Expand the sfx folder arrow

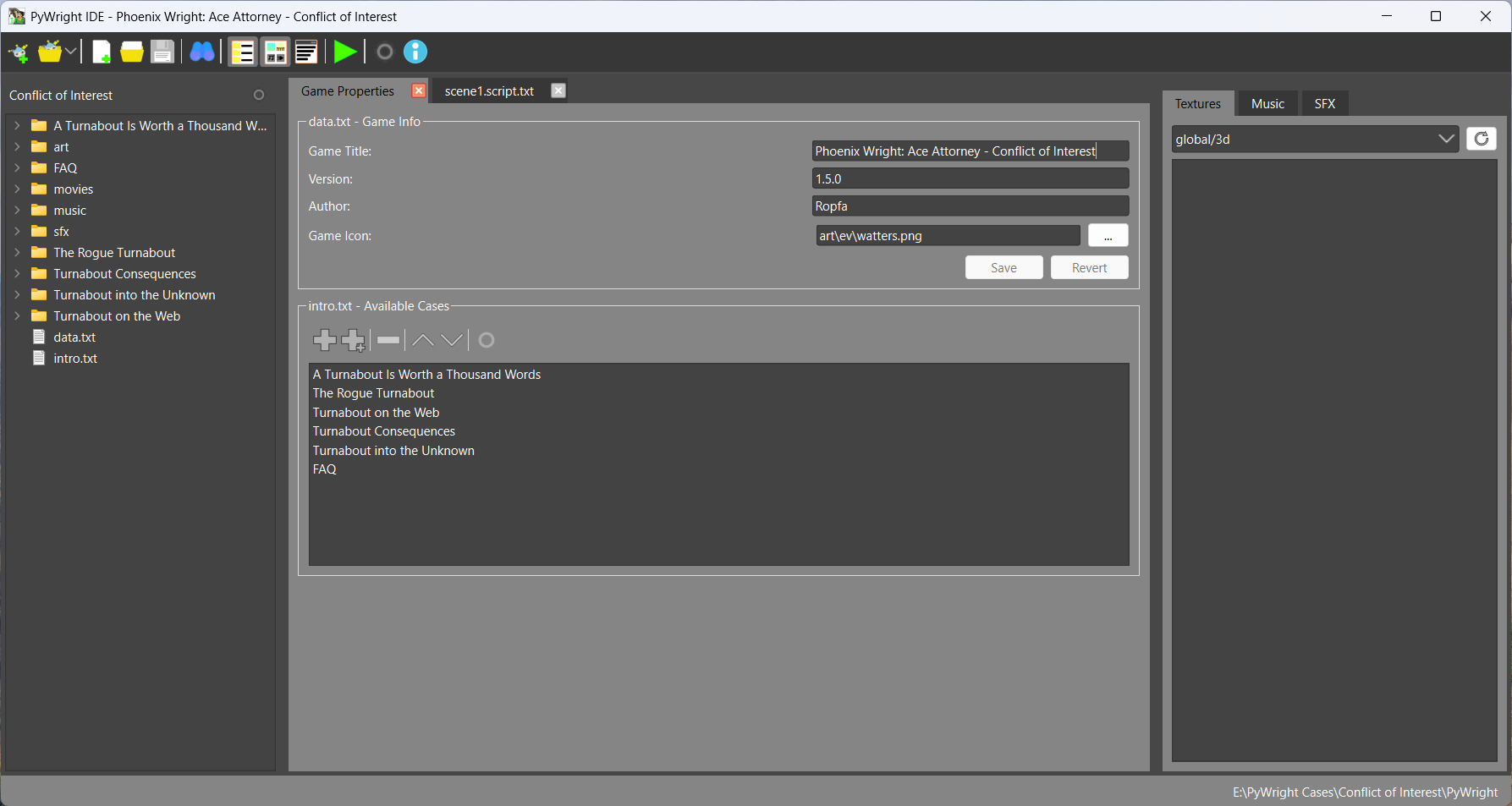pos(17,231)
